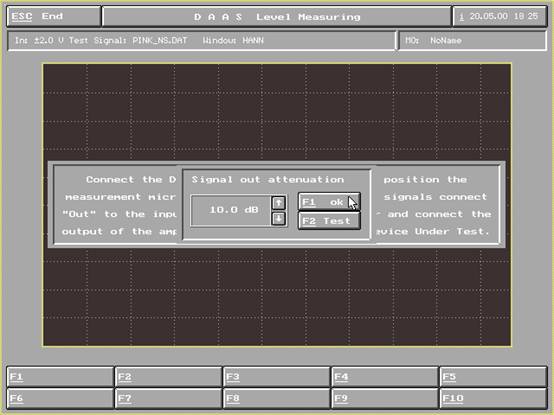Click the Window HANN status text
The height and width of the screenshot is (415, 554).
tap(233, 41)
